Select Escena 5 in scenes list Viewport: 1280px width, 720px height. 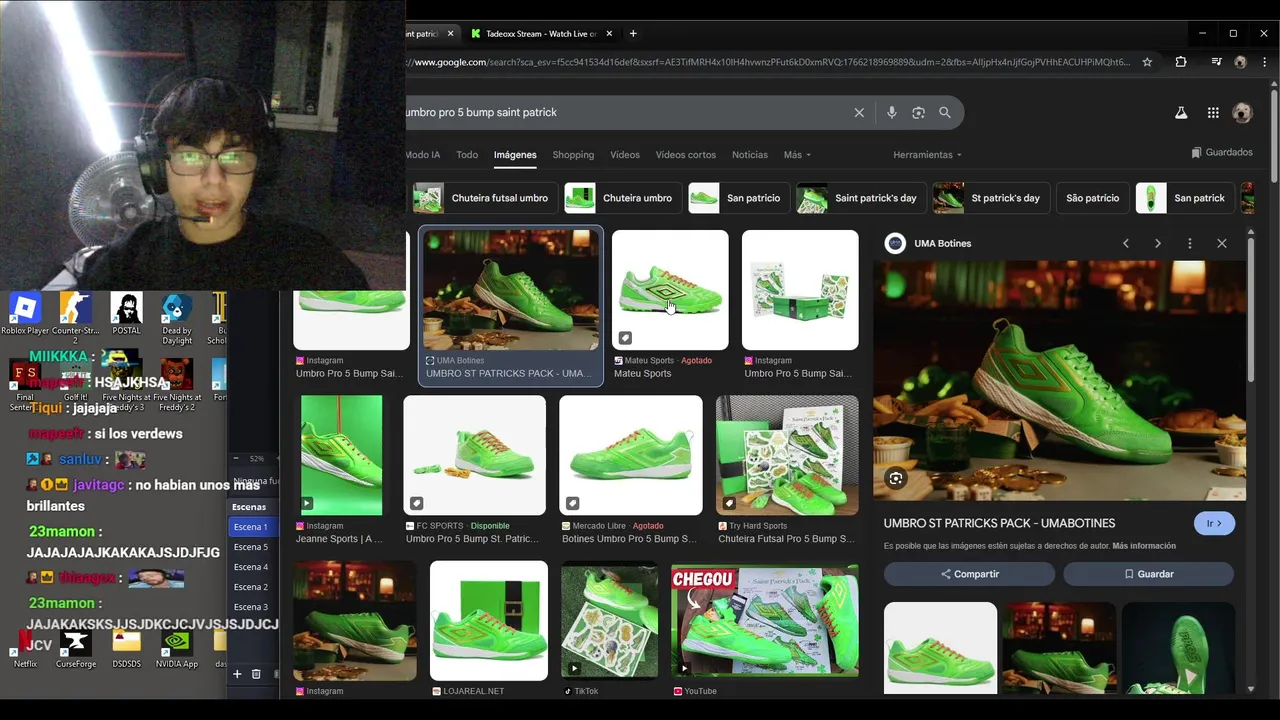[251, 547]
